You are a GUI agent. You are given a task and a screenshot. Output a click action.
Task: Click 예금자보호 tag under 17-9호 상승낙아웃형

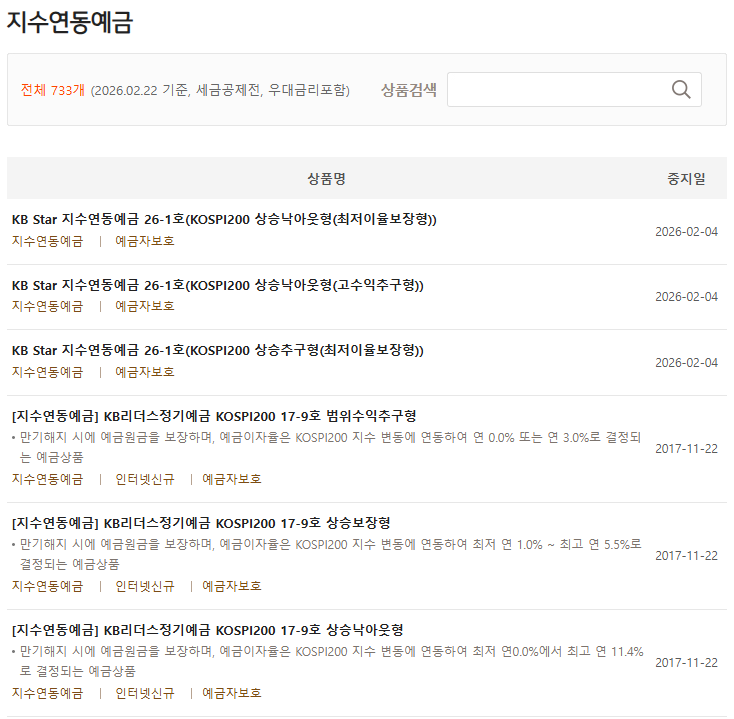point(232,693)
